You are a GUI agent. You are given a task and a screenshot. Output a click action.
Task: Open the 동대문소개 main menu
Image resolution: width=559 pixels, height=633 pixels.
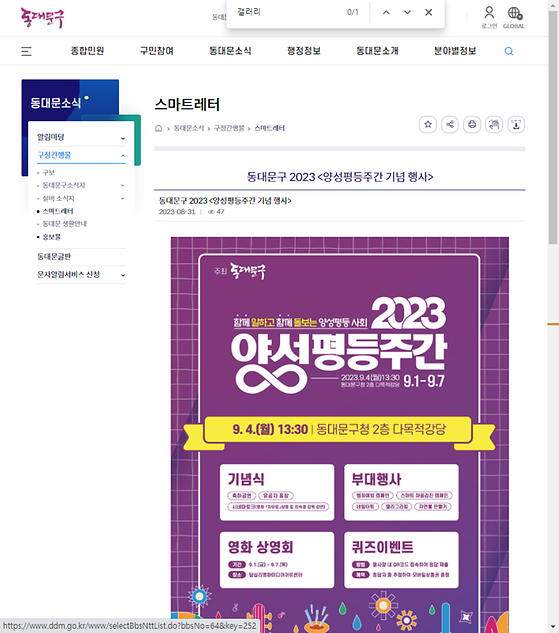coord(377,51)
